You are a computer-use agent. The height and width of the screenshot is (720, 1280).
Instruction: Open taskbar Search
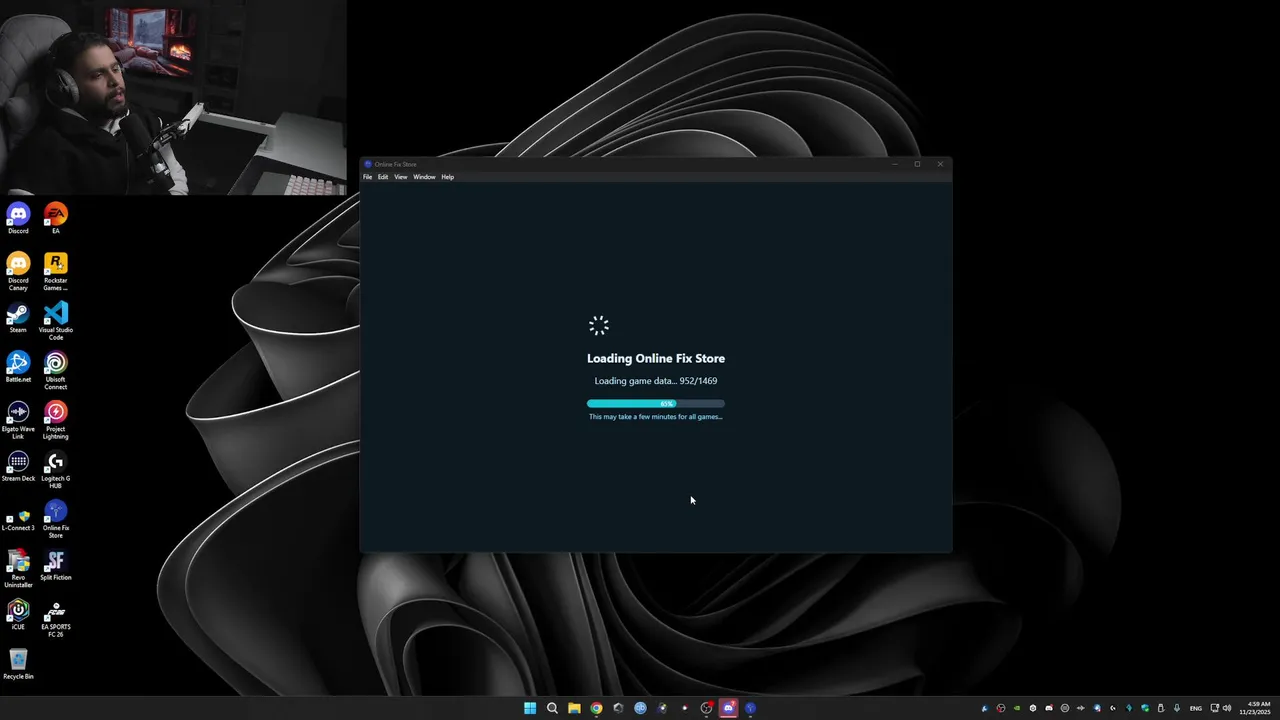552,708
